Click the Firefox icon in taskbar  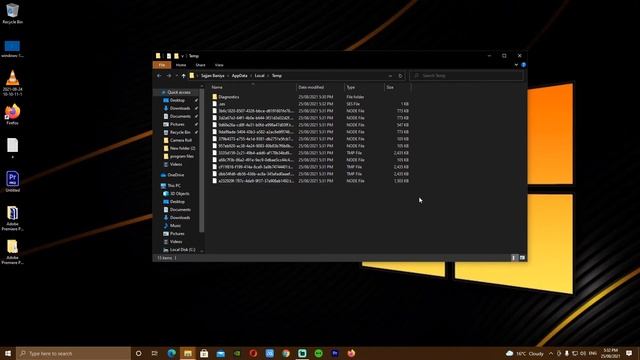pos(351,353)
